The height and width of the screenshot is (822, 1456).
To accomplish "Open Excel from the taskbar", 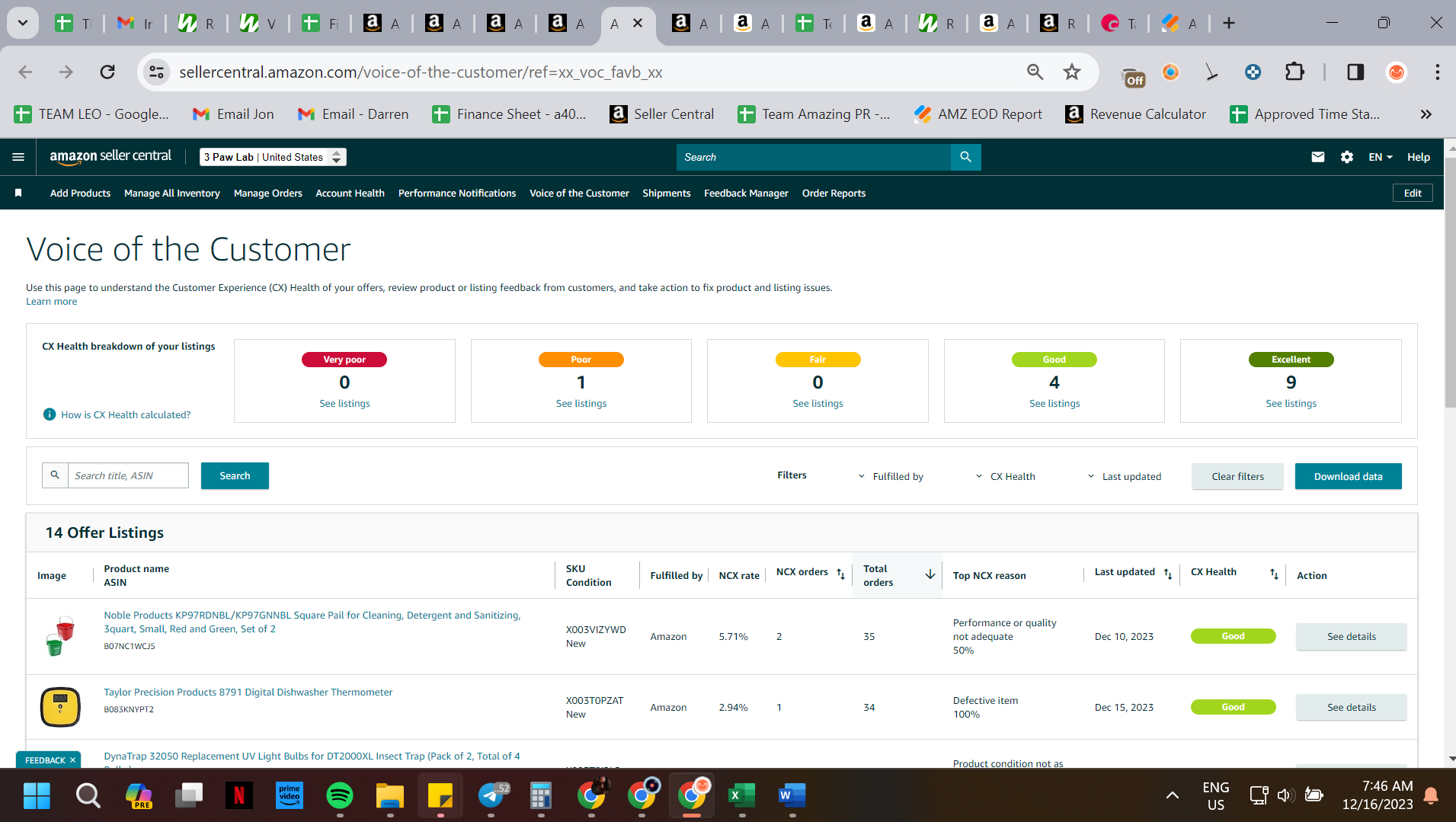I will pos(741,795).
